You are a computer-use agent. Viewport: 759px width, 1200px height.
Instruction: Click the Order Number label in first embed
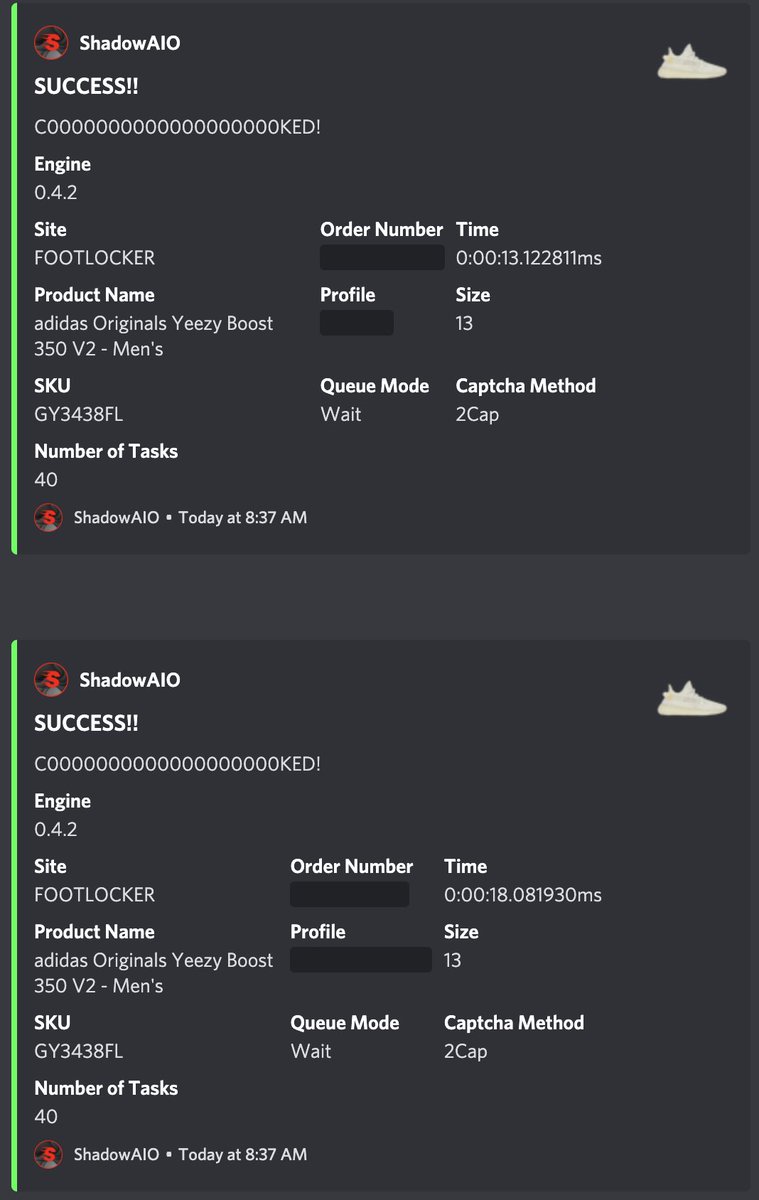point(381,230)
